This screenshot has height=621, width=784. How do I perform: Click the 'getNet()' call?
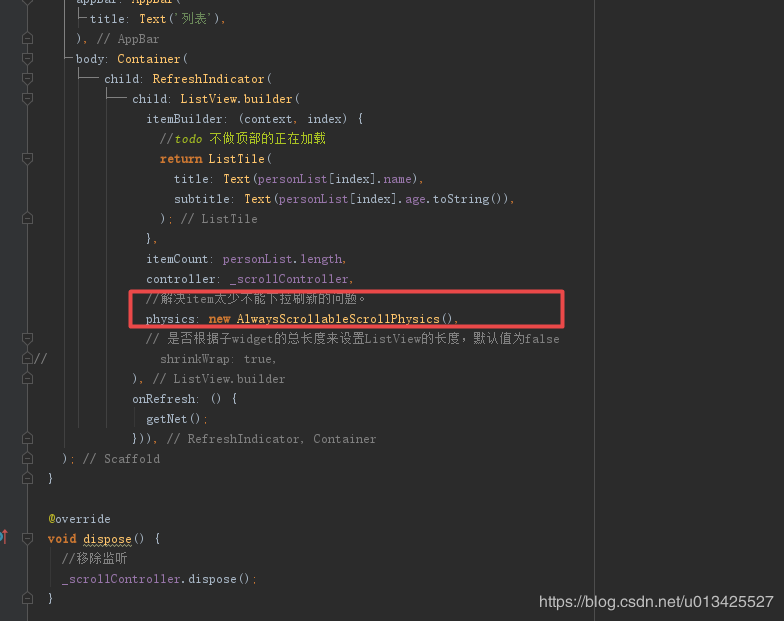173,419
